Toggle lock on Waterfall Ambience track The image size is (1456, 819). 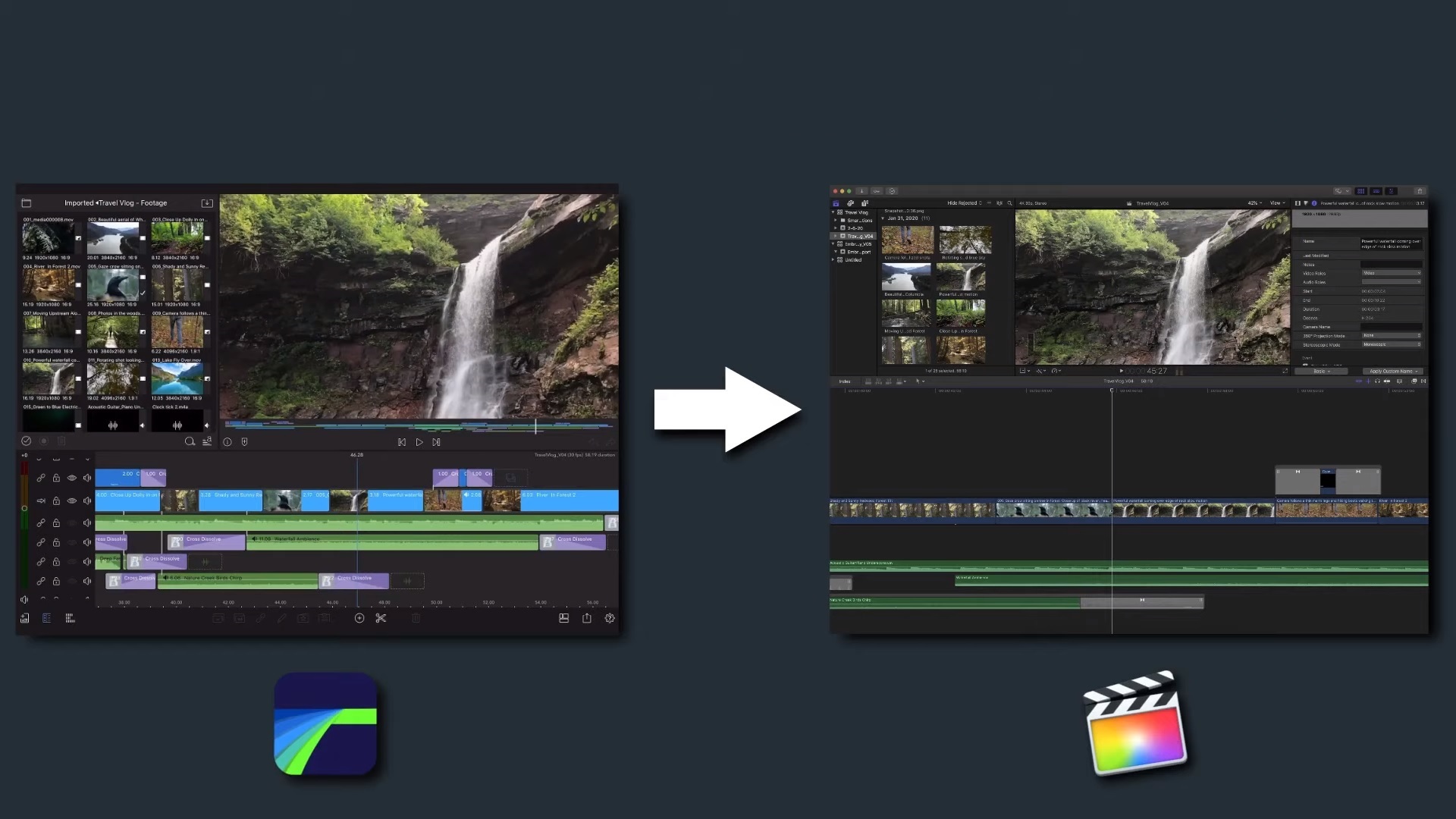click(x=56, y=543)
